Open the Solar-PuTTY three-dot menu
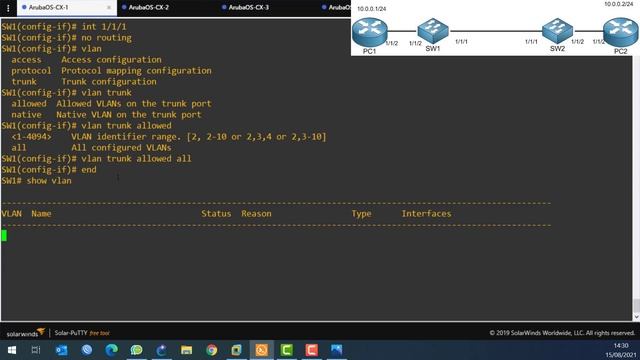640x360 pixels. 8,8
